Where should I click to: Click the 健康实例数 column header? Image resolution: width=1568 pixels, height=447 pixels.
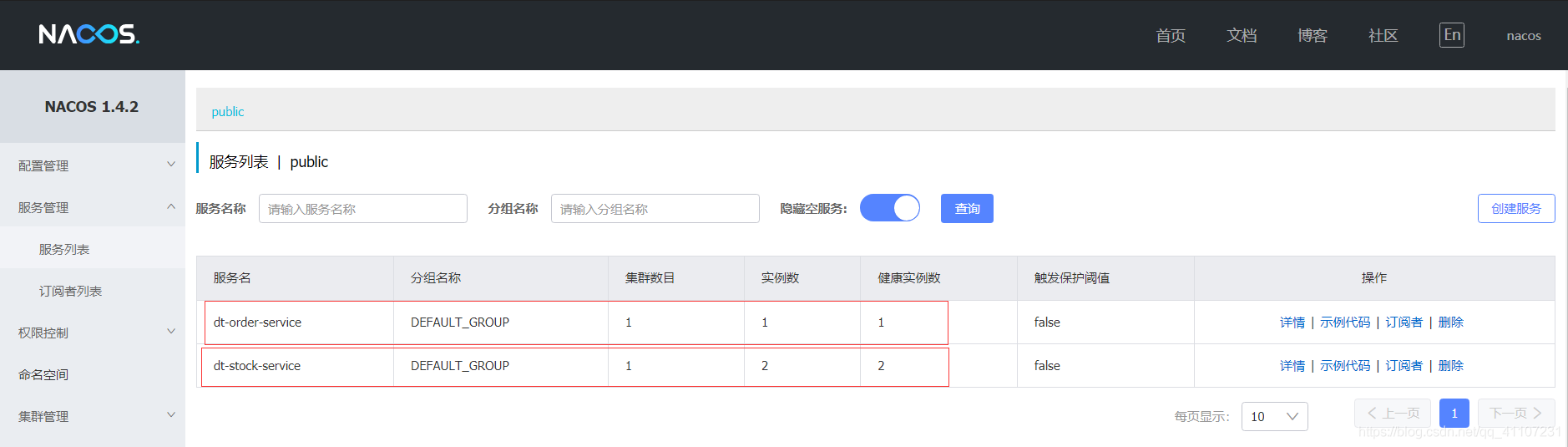point(909,278)
